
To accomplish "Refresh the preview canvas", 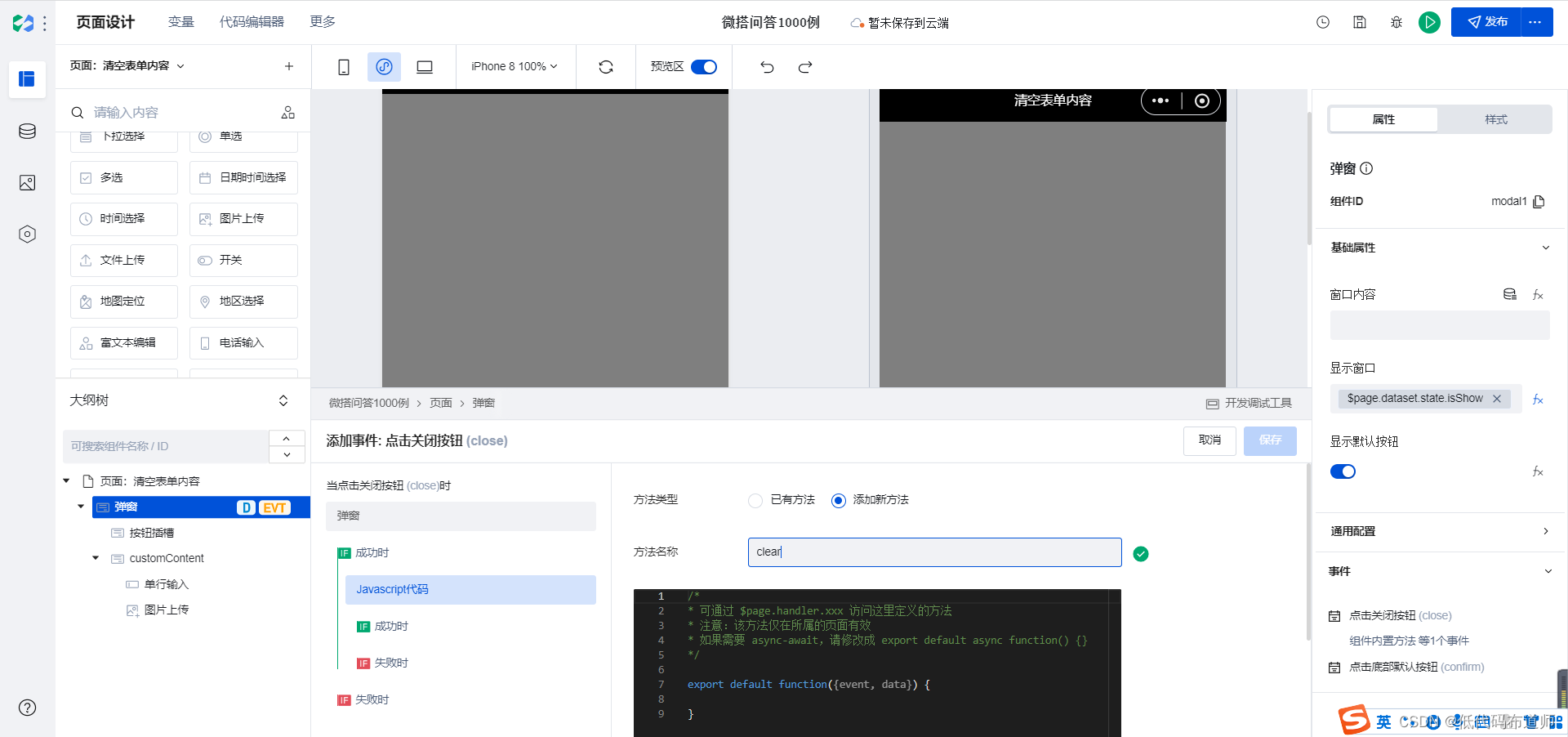I will (x=606, y=67).
